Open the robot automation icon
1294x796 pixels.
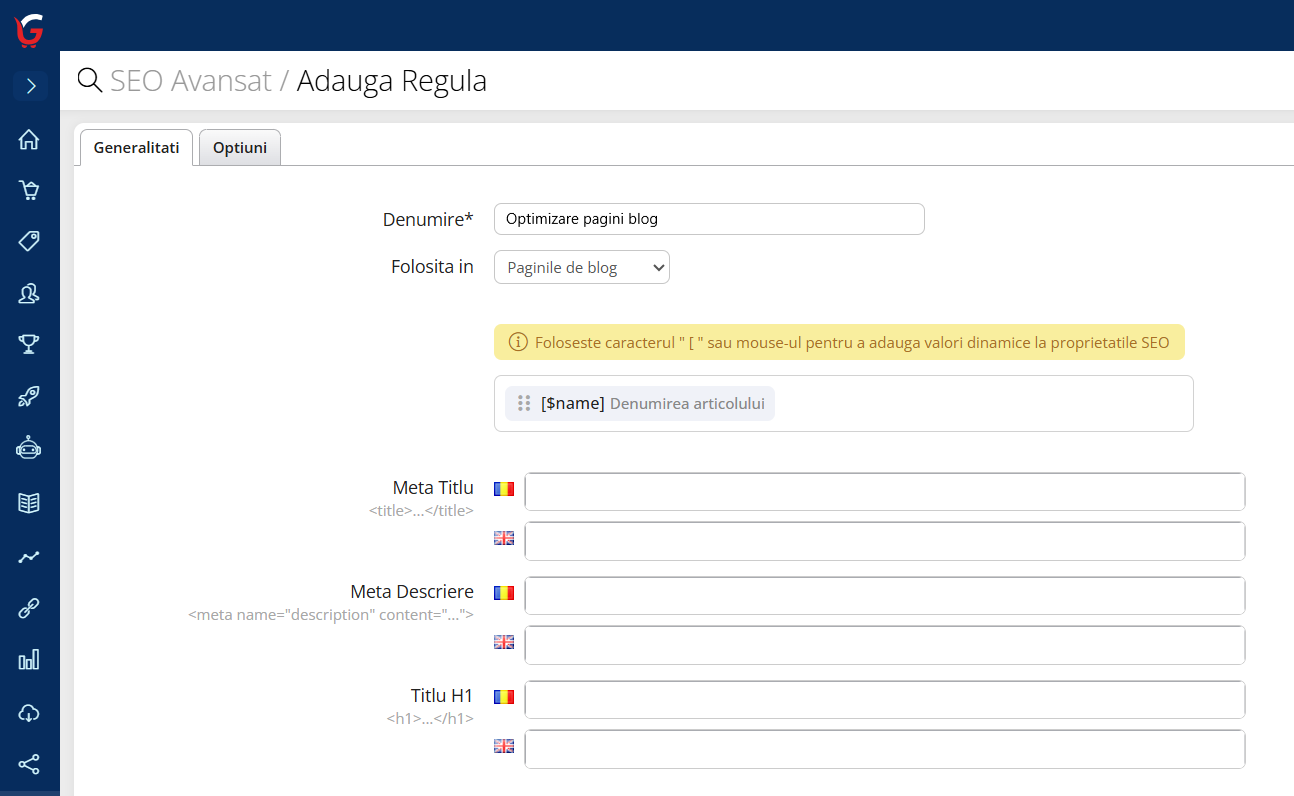click(x=29, y=449)
